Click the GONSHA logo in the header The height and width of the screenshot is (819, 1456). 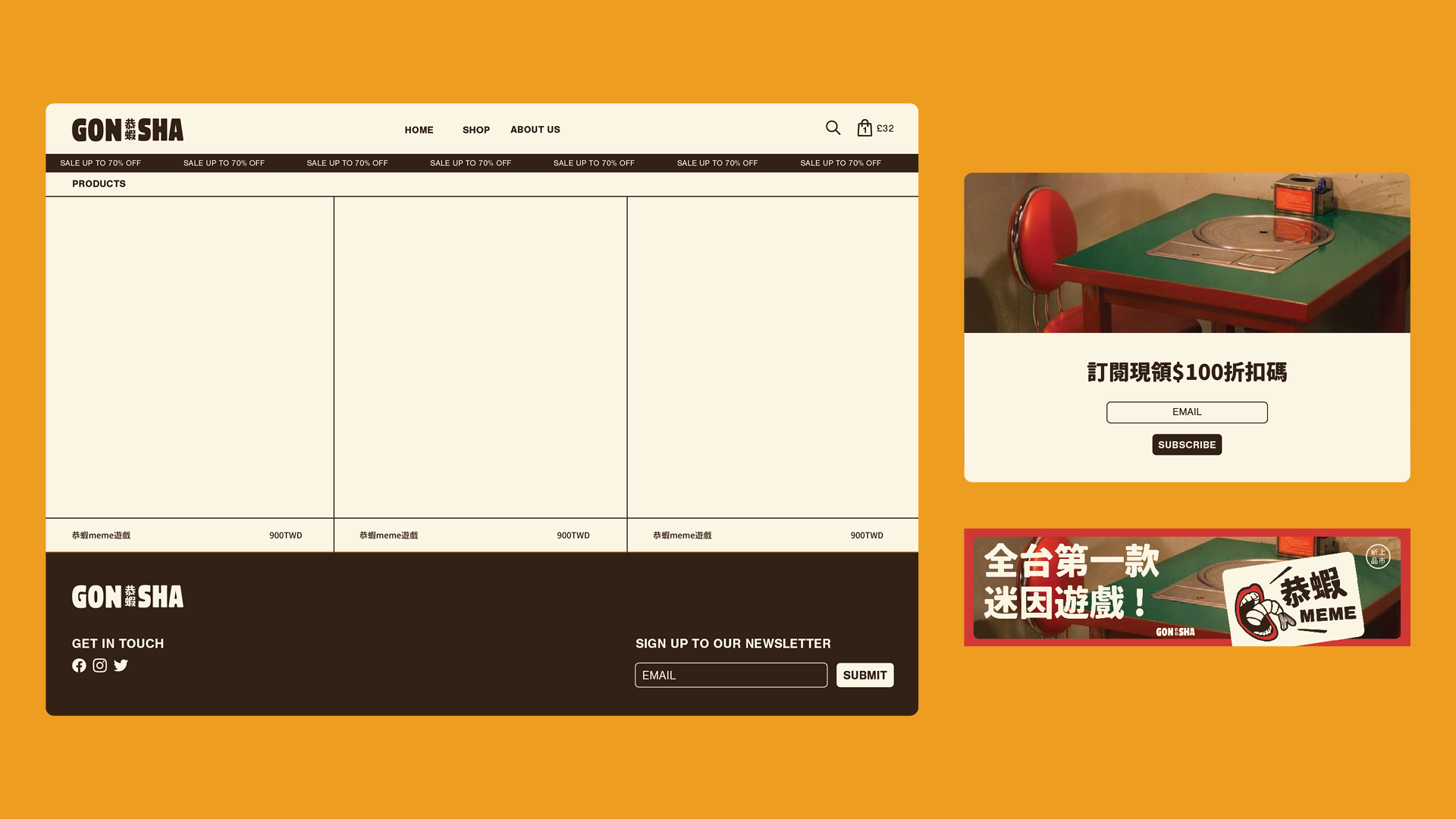127,130
